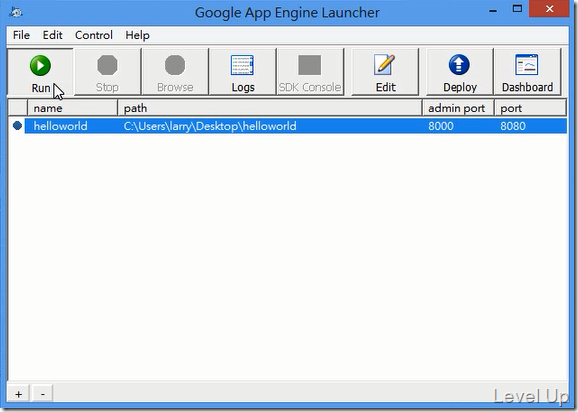The height and width of the screenshot is (412, 578).
Task: Click the C:\Users\larry\Desktop\helloworld path
Action: point(210,126)
